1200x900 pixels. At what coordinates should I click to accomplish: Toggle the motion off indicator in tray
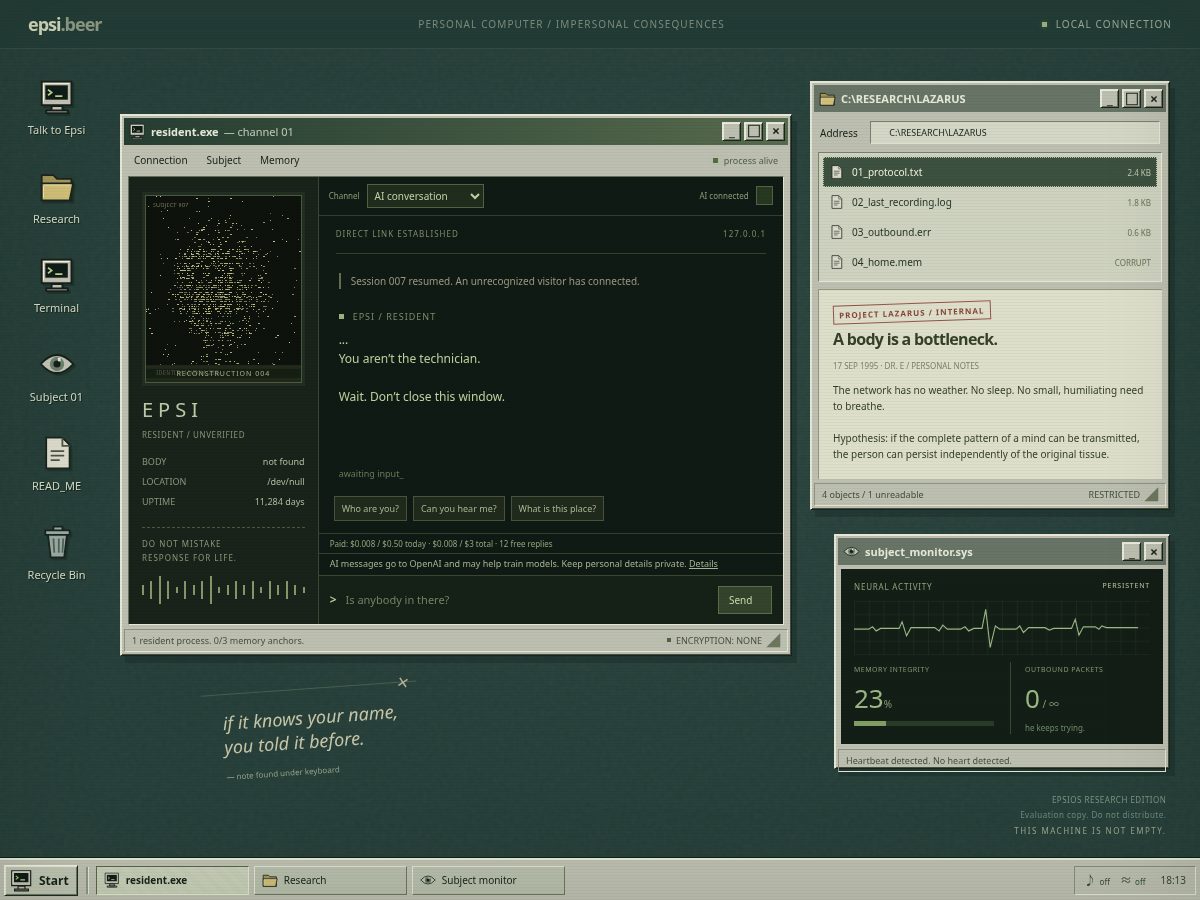[x=1133, y=880]
